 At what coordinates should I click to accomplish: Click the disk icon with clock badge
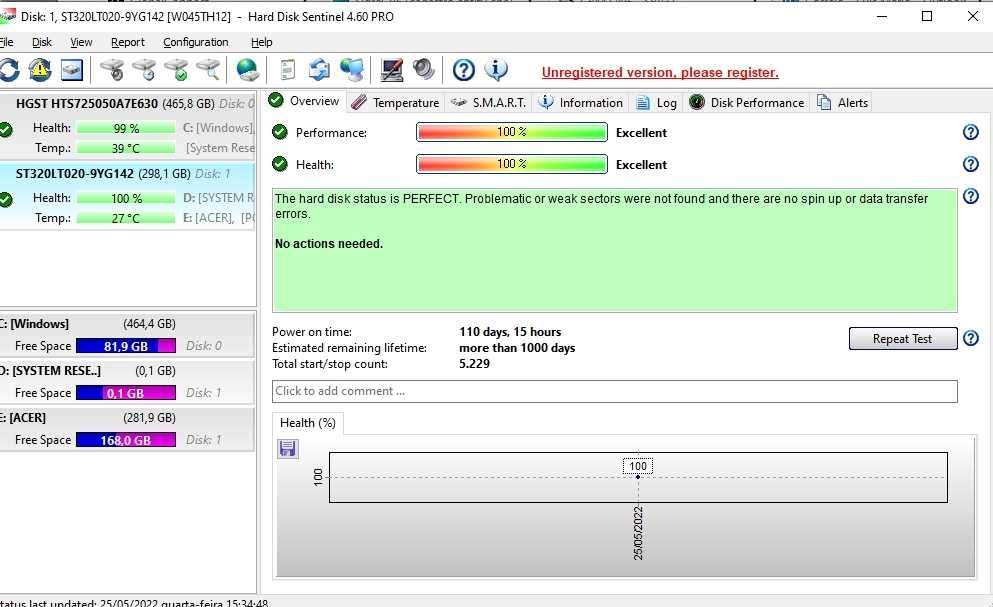pos(144,70)
